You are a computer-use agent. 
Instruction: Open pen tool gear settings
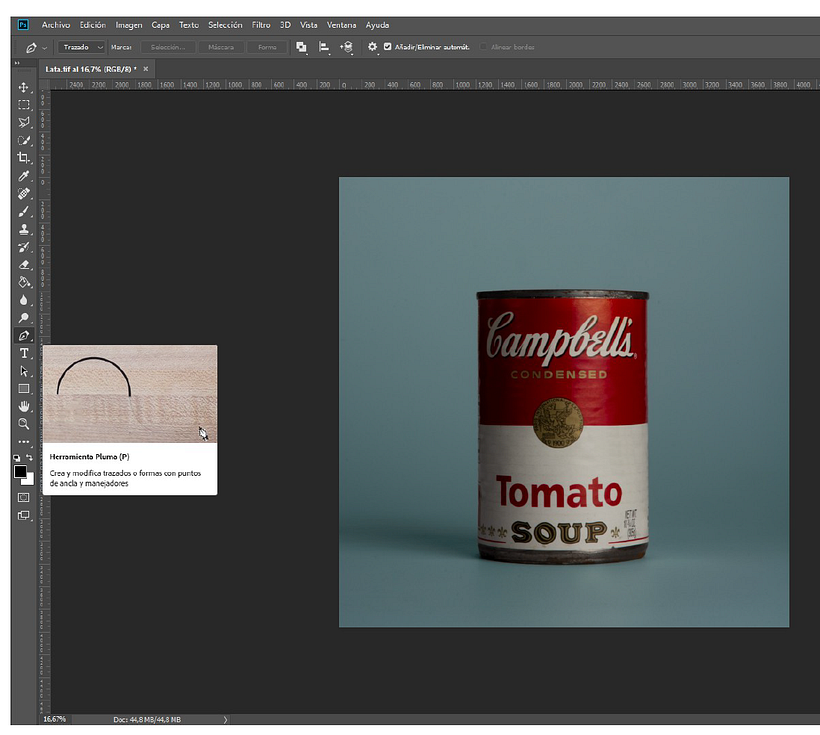tap(372, 47)
